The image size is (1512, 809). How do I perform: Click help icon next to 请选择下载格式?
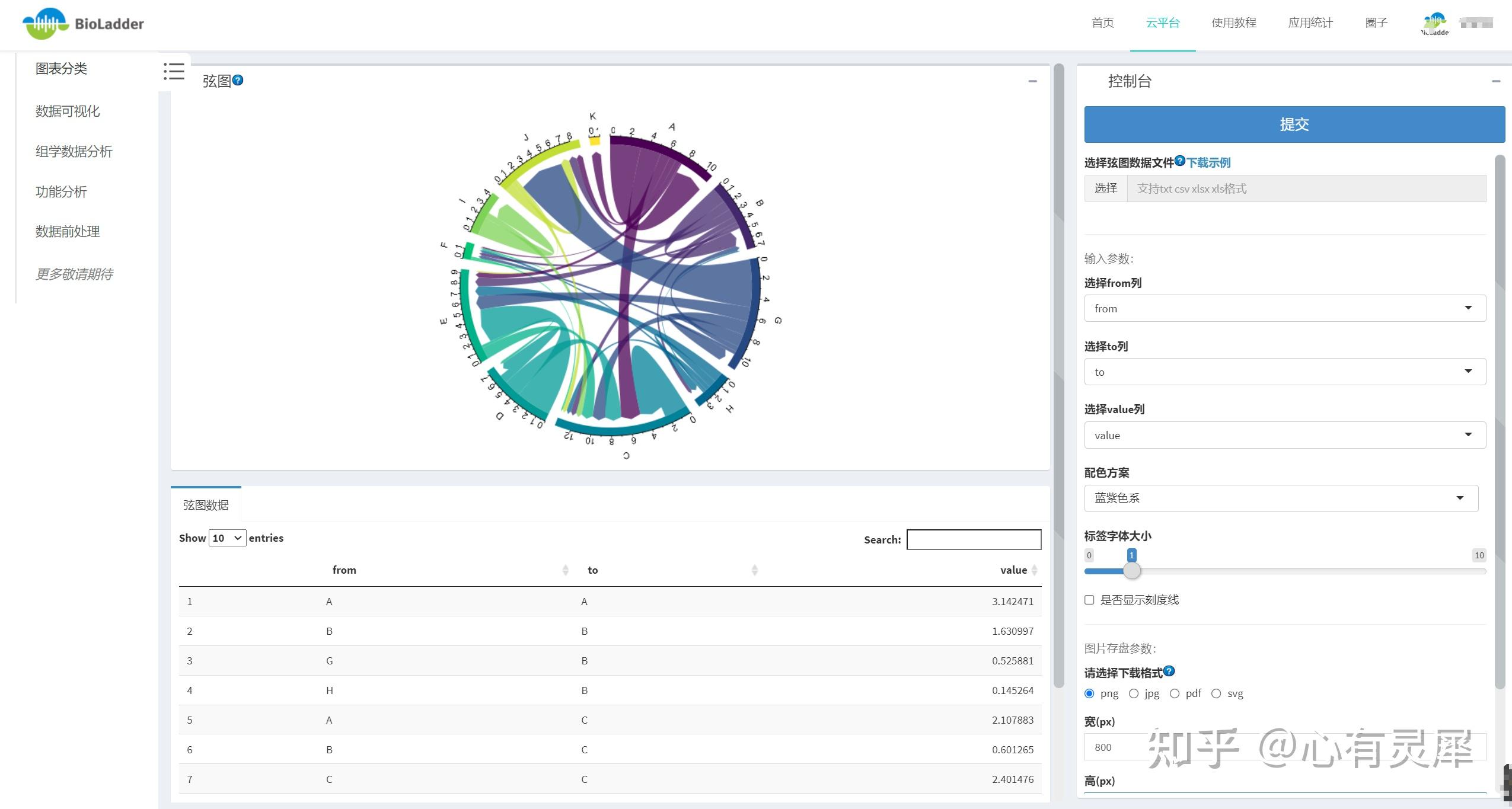(x=1169, y=671)
